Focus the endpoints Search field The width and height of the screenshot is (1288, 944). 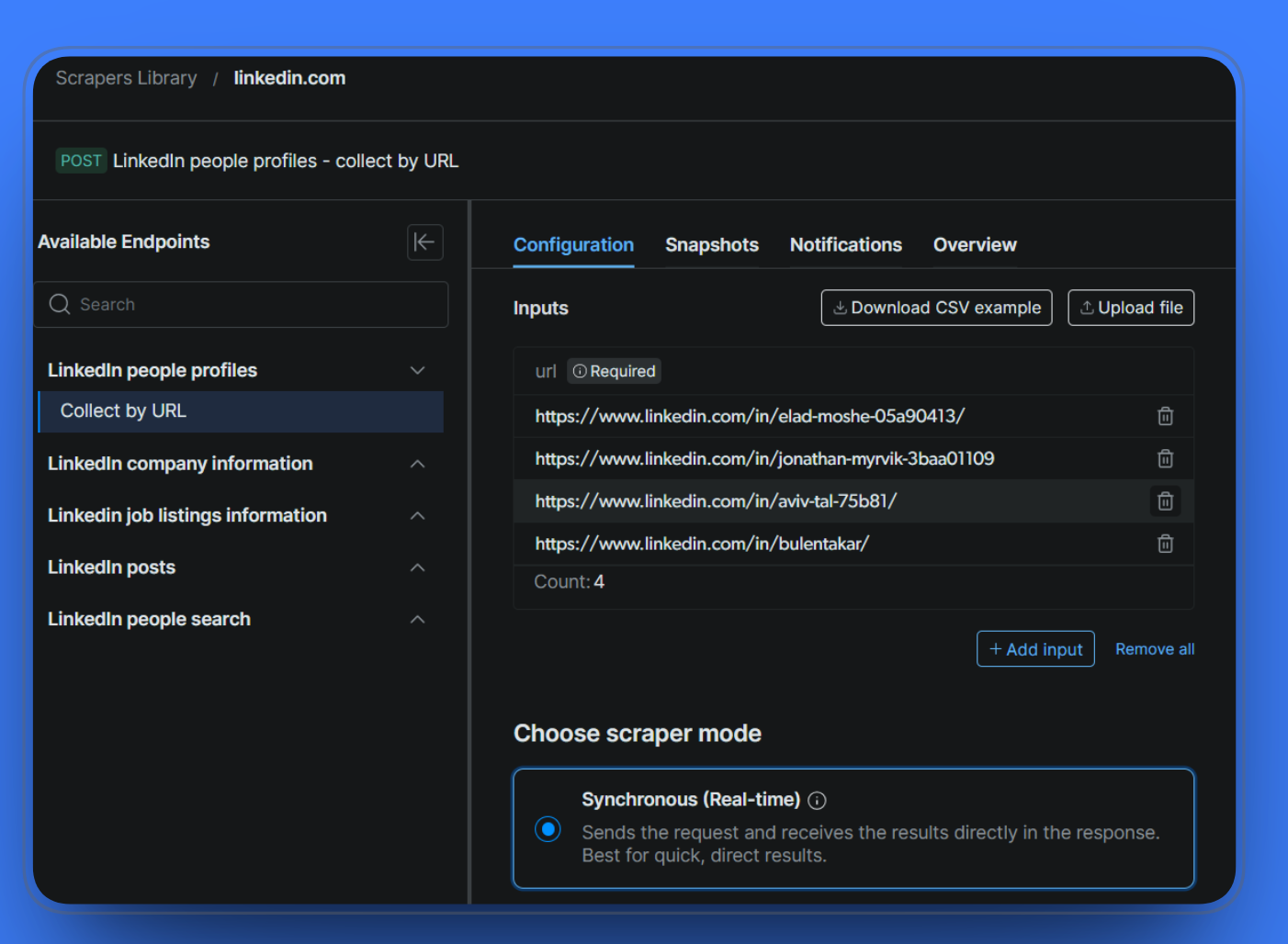pyautogui.click(x=241, y=305)
